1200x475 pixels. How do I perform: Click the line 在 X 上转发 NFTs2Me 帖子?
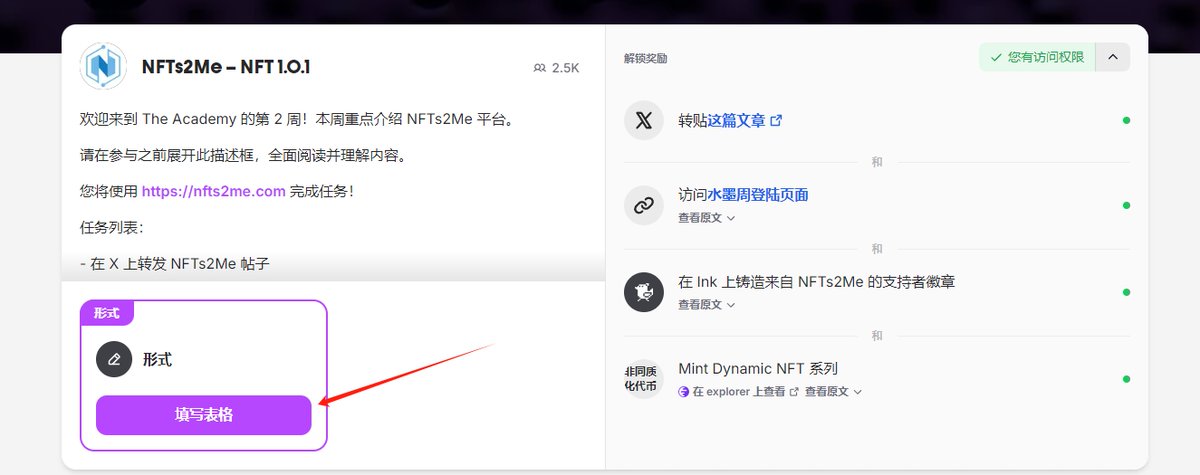pos(175,263)
